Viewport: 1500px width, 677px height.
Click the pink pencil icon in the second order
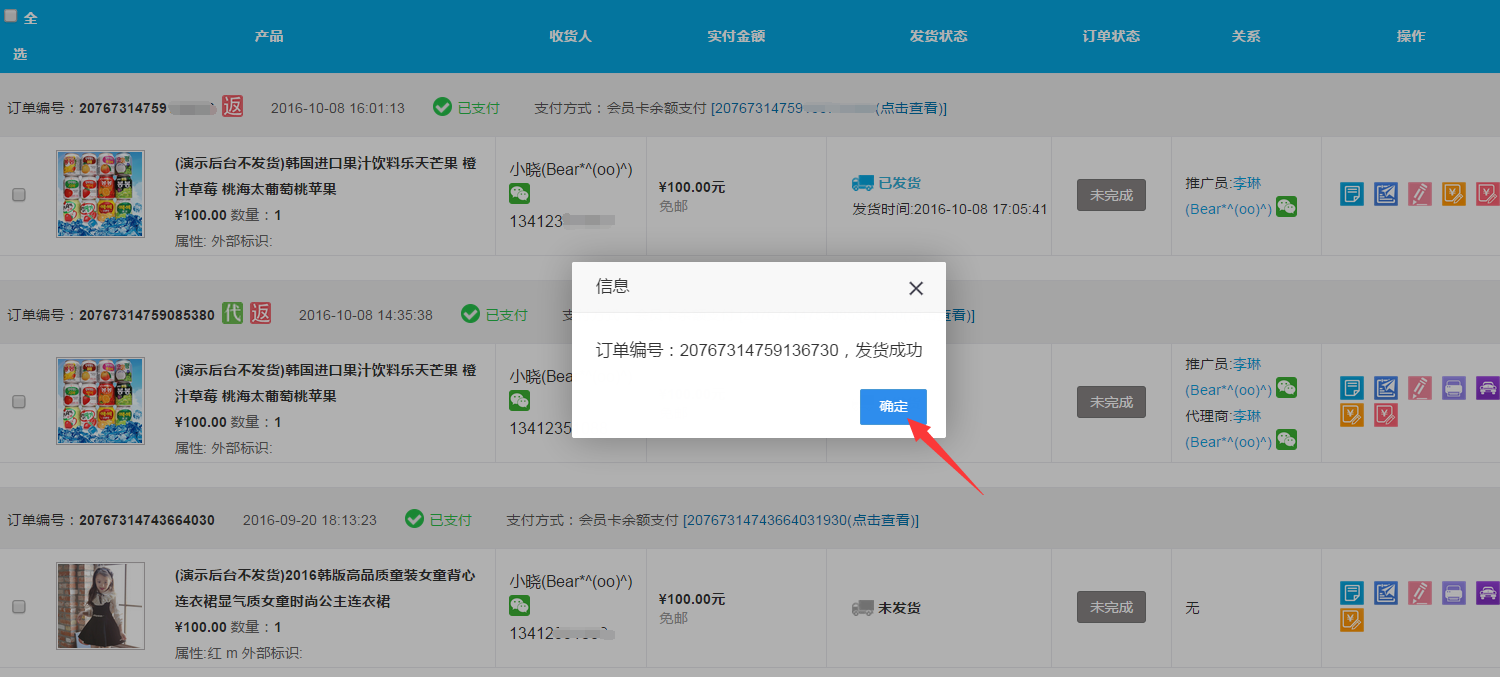pos(1419,388)
